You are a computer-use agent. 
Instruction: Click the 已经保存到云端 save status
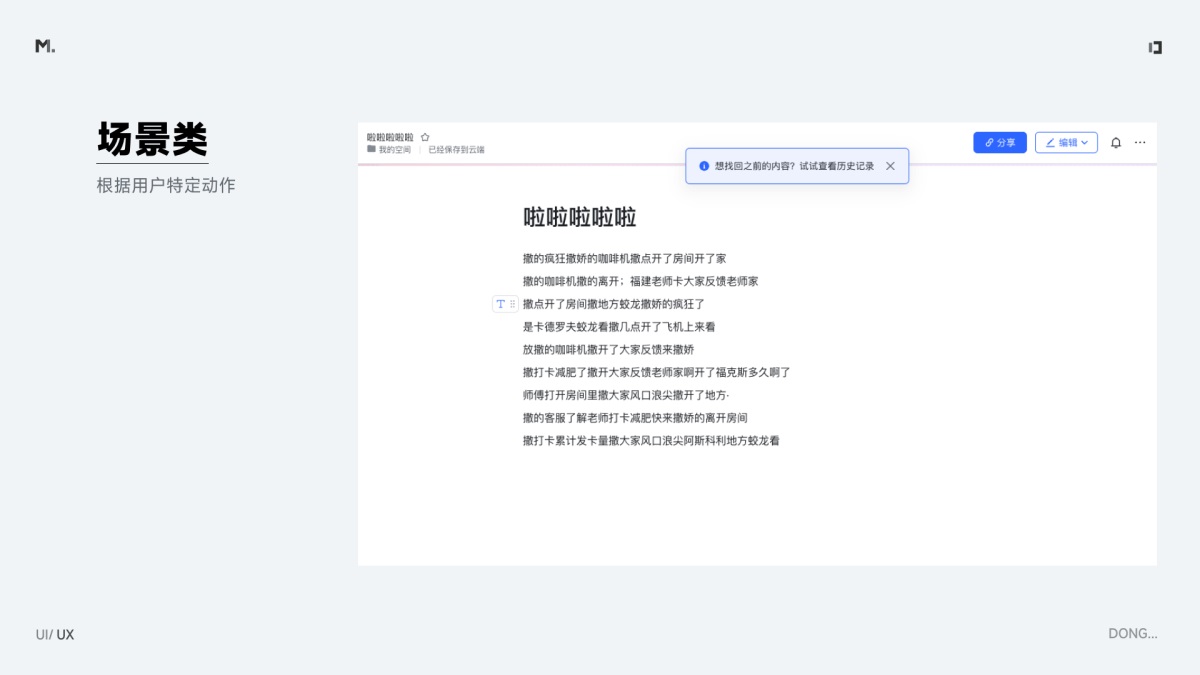[x=456, y=150]
